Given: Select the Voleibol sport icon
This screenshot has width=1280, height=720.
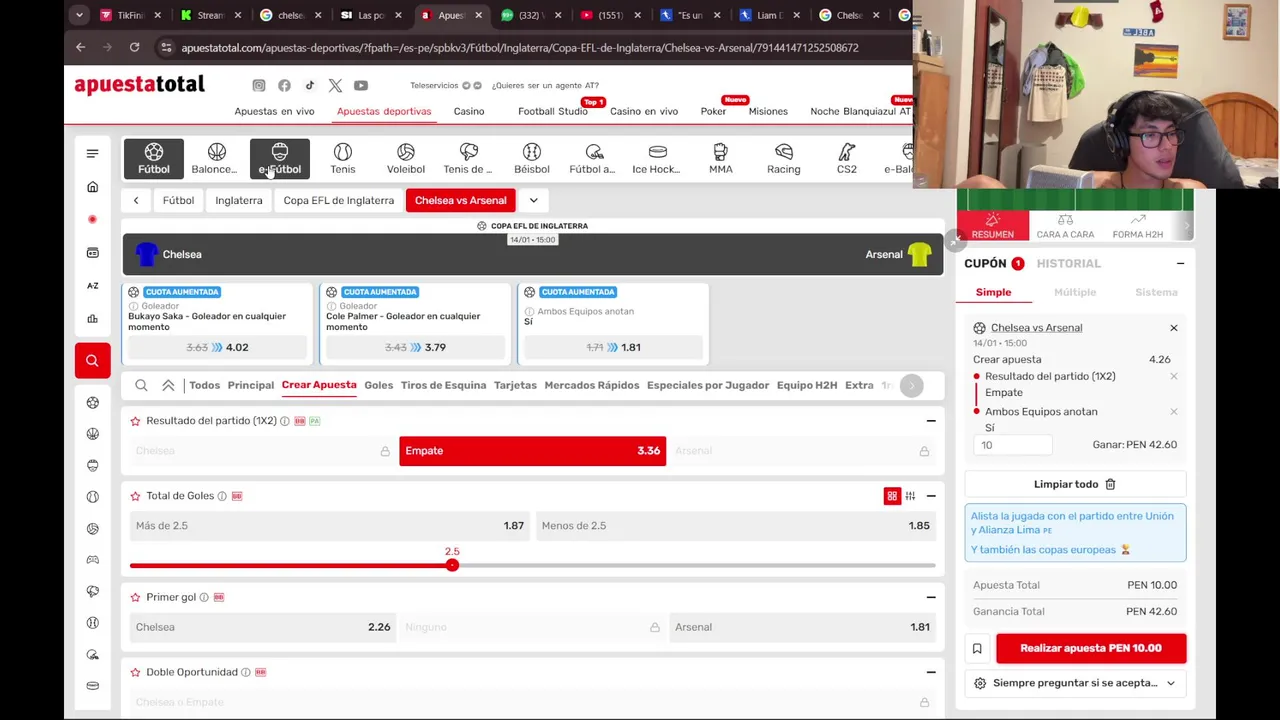Looking at the screenshot, I should [406, 158].
